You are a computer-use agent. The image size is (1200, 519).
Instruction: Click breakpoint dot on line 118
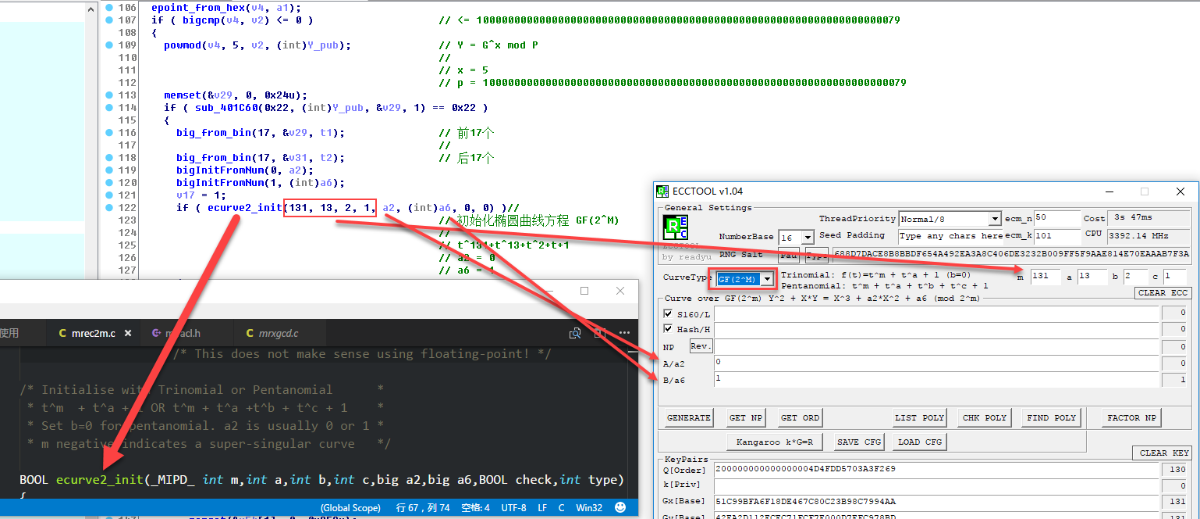[x=109, y=157]
